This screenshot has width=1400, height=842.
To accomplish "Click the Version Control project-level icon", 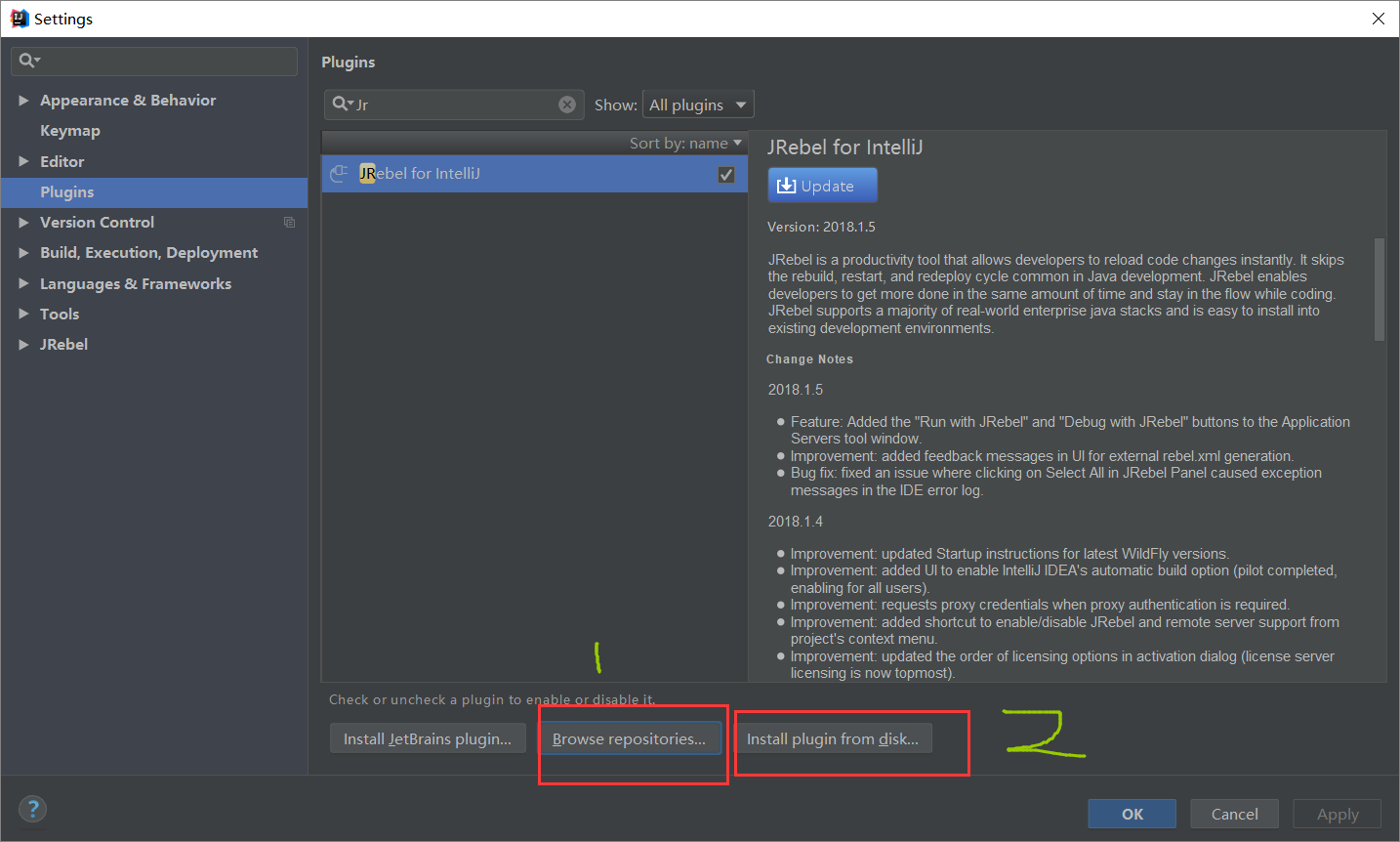I will 289,223.
